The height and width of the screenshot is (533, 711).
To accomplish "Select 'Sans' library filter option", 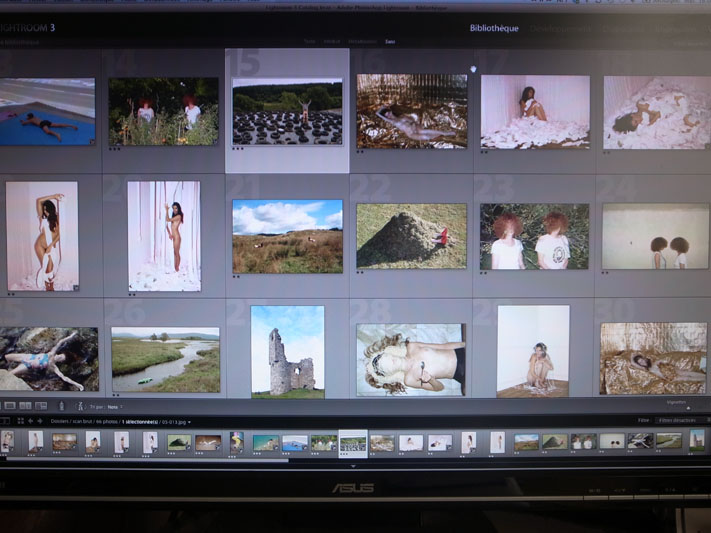I will click(390, 41).
